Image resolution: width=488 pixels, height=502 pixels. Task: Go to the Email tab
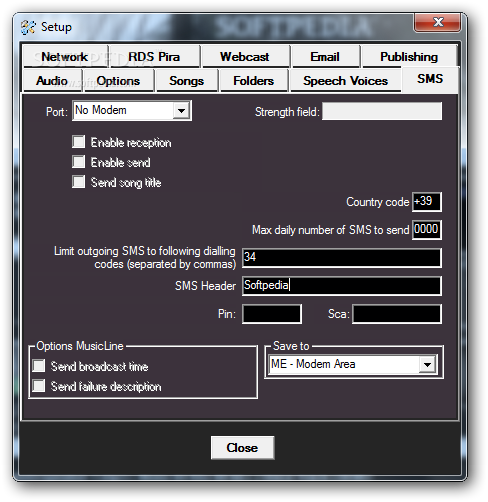(x=325, y=57)
